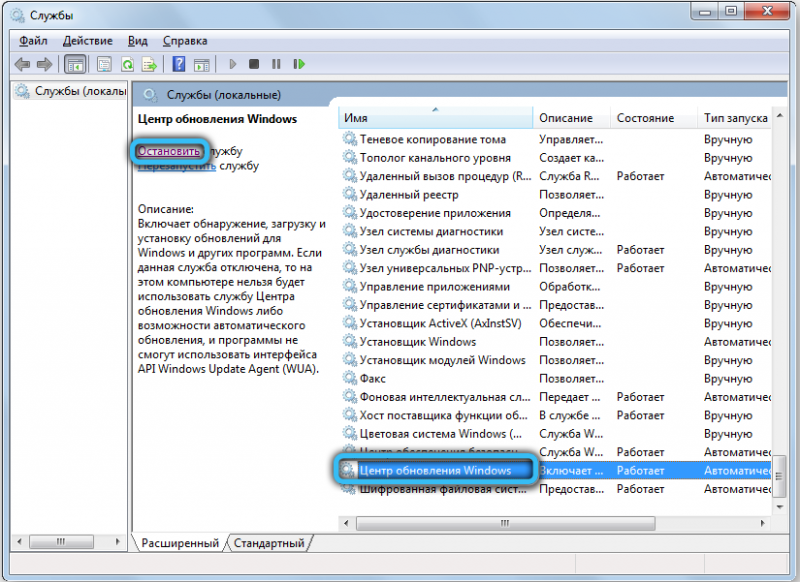Select the Центр обновления Windows service

click(555, 470)
